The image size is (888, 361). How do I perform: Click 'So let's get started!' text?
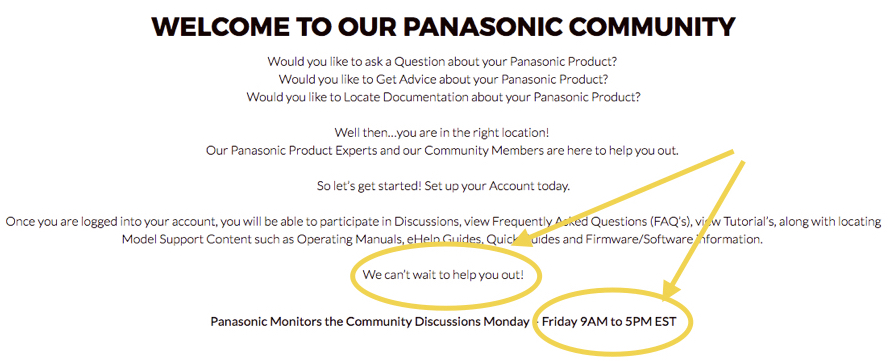point(369,186)
